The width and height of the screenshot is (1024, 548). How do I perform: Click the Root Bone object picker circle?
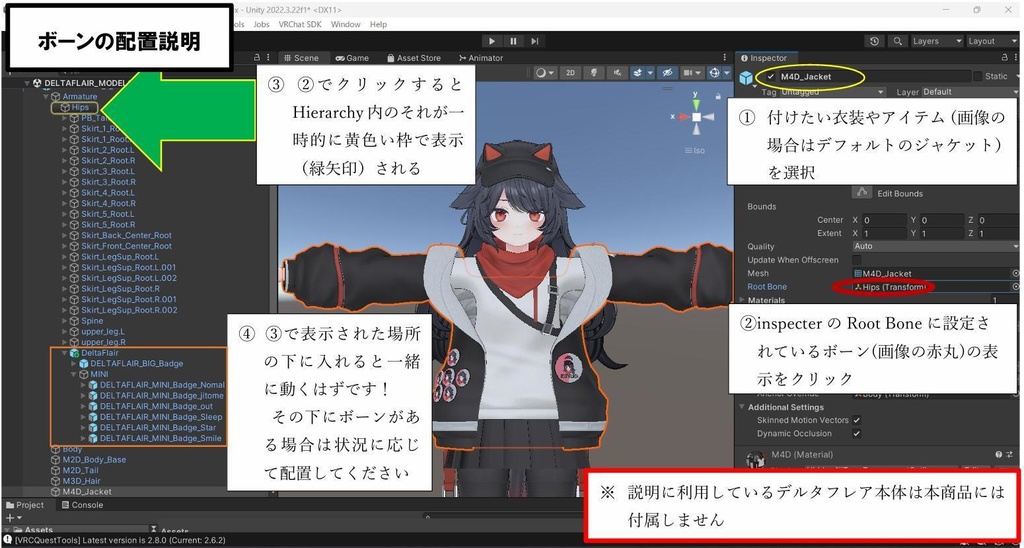pos(1016,287)
